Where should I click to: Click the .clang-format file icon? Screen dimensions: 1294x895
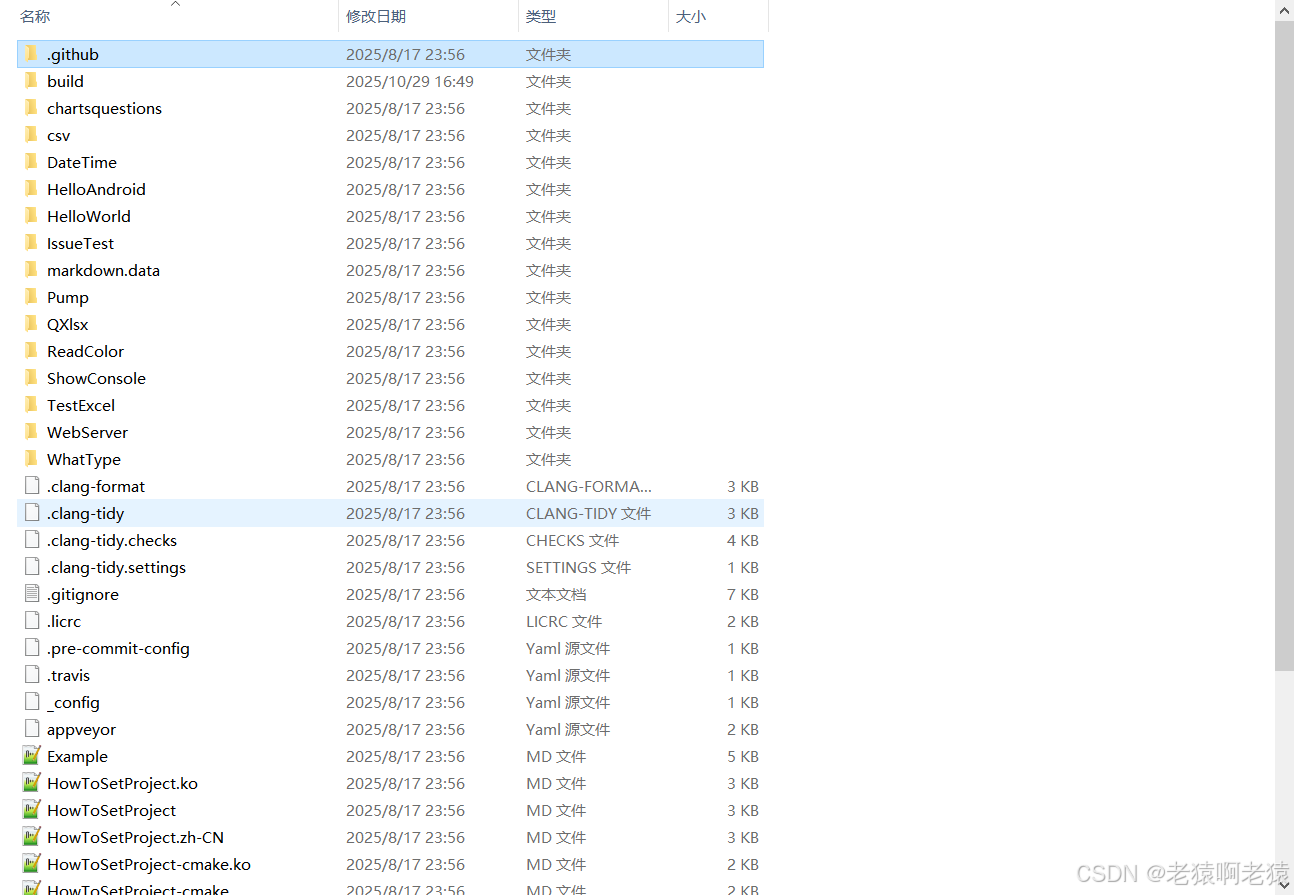31,486
